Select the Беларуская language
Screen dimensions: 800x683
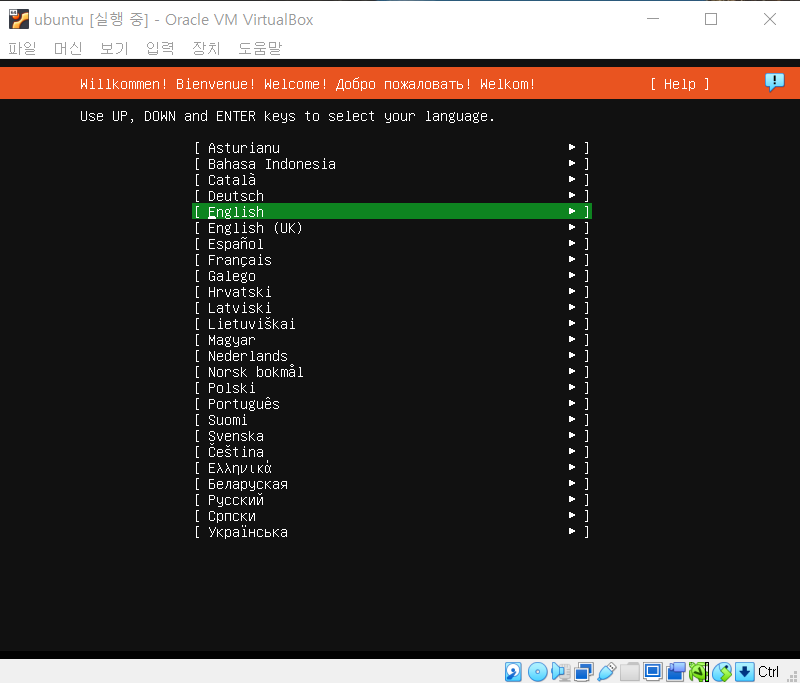point(392,484)
